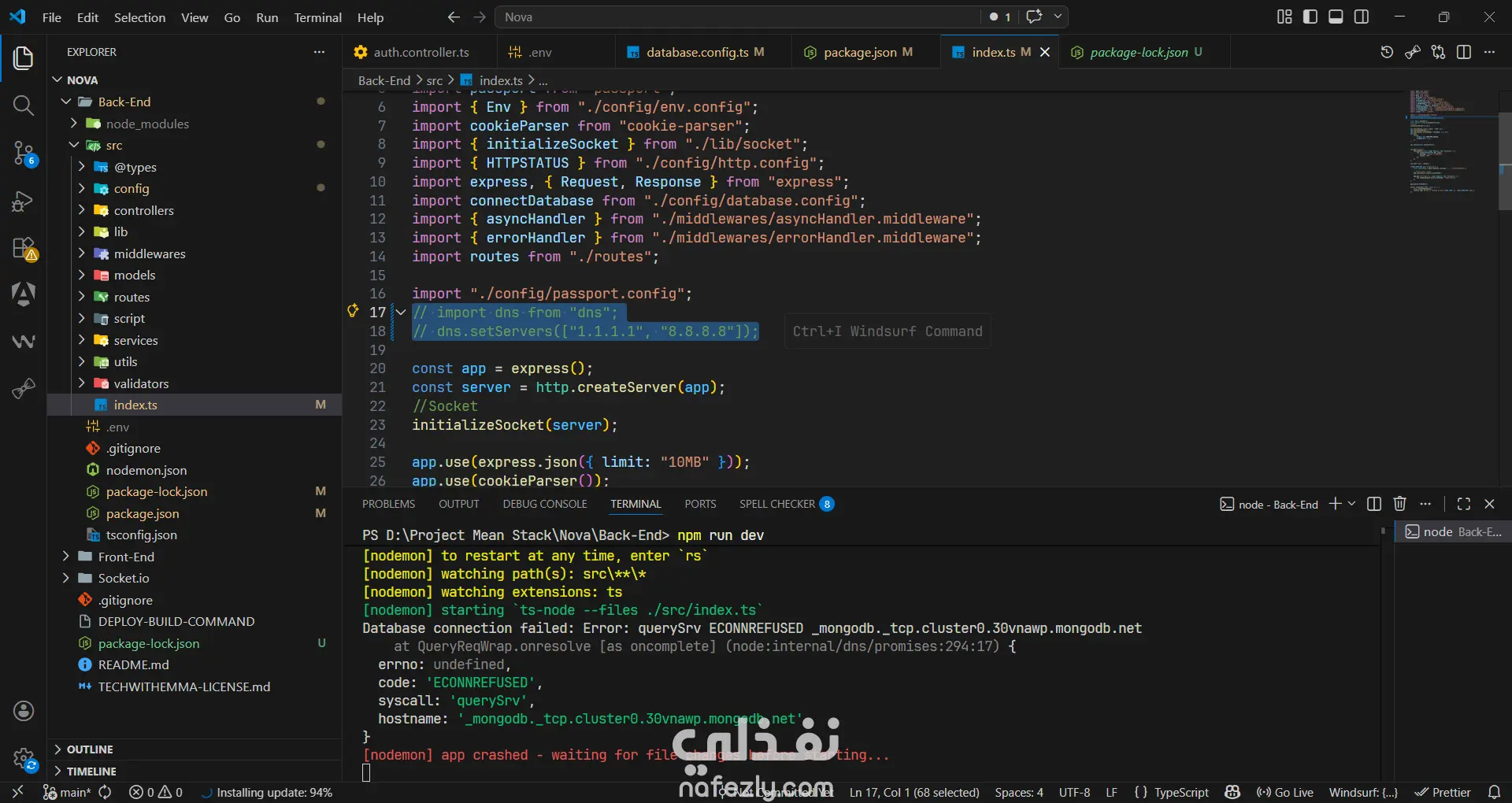Toggle bottom Panel visibility in title bar

[1336, 17]
